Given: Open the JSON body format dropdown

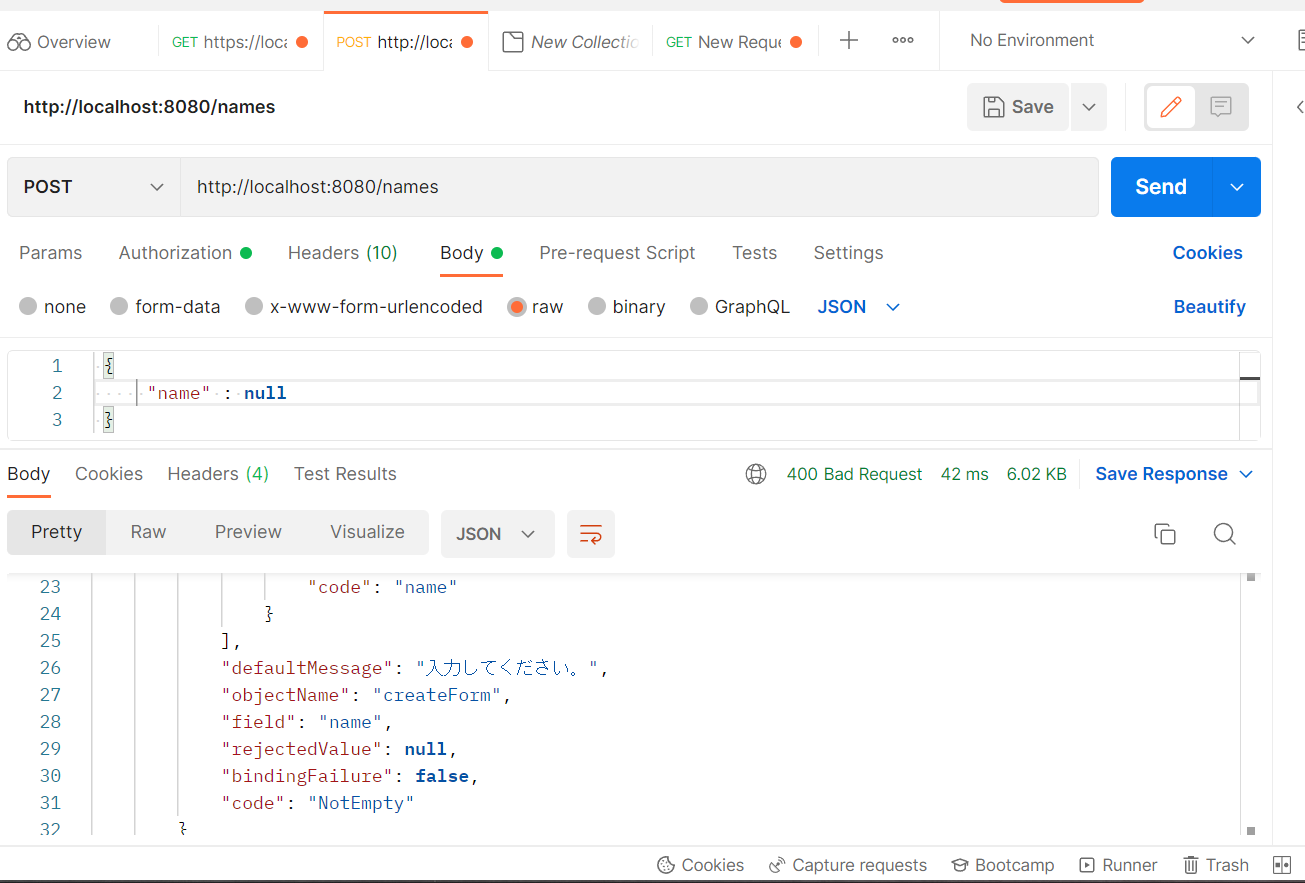Looking at the screenshot, I should [857, 306].
